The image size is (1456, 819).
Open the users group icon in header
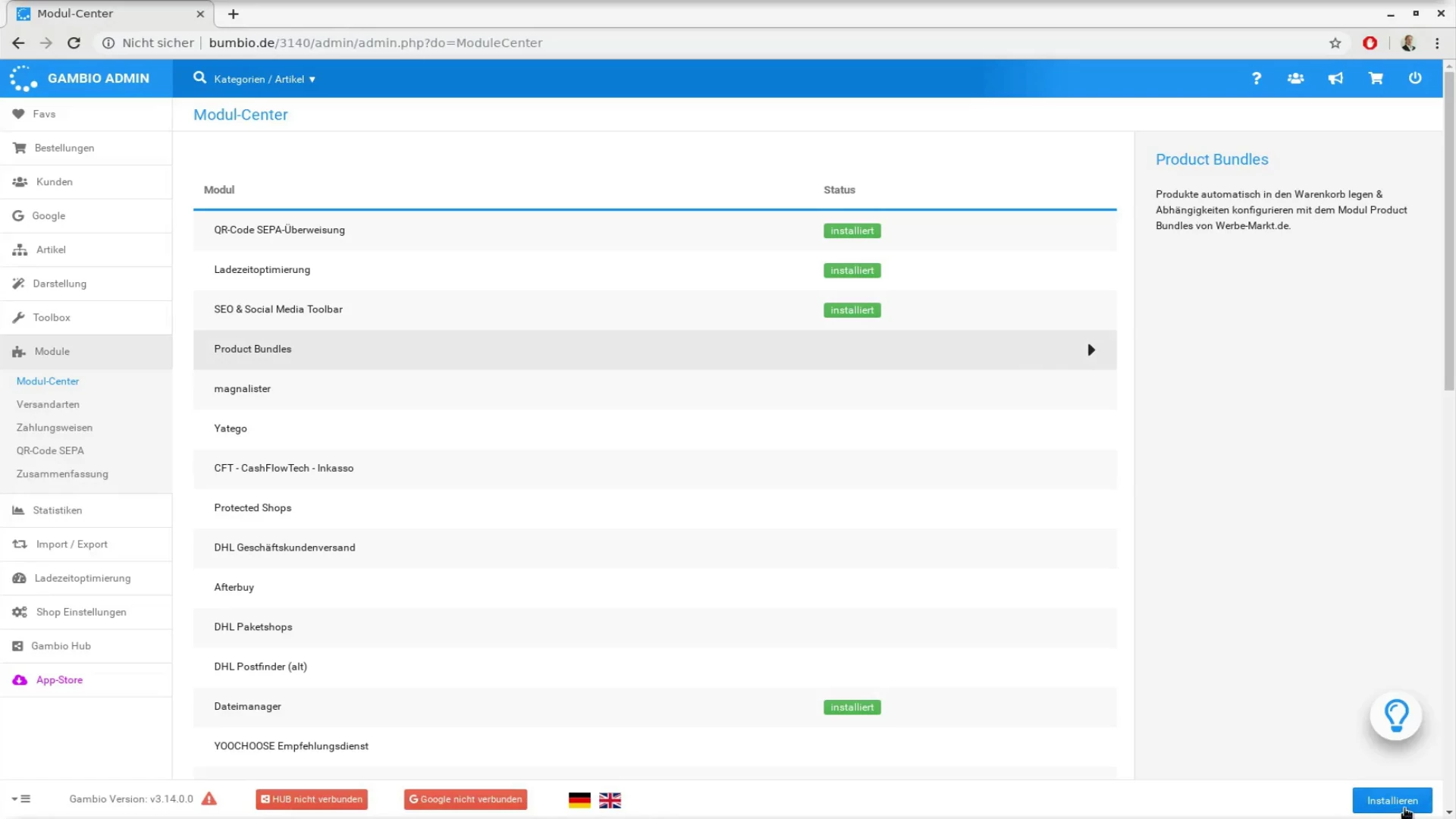(1296, 78)
